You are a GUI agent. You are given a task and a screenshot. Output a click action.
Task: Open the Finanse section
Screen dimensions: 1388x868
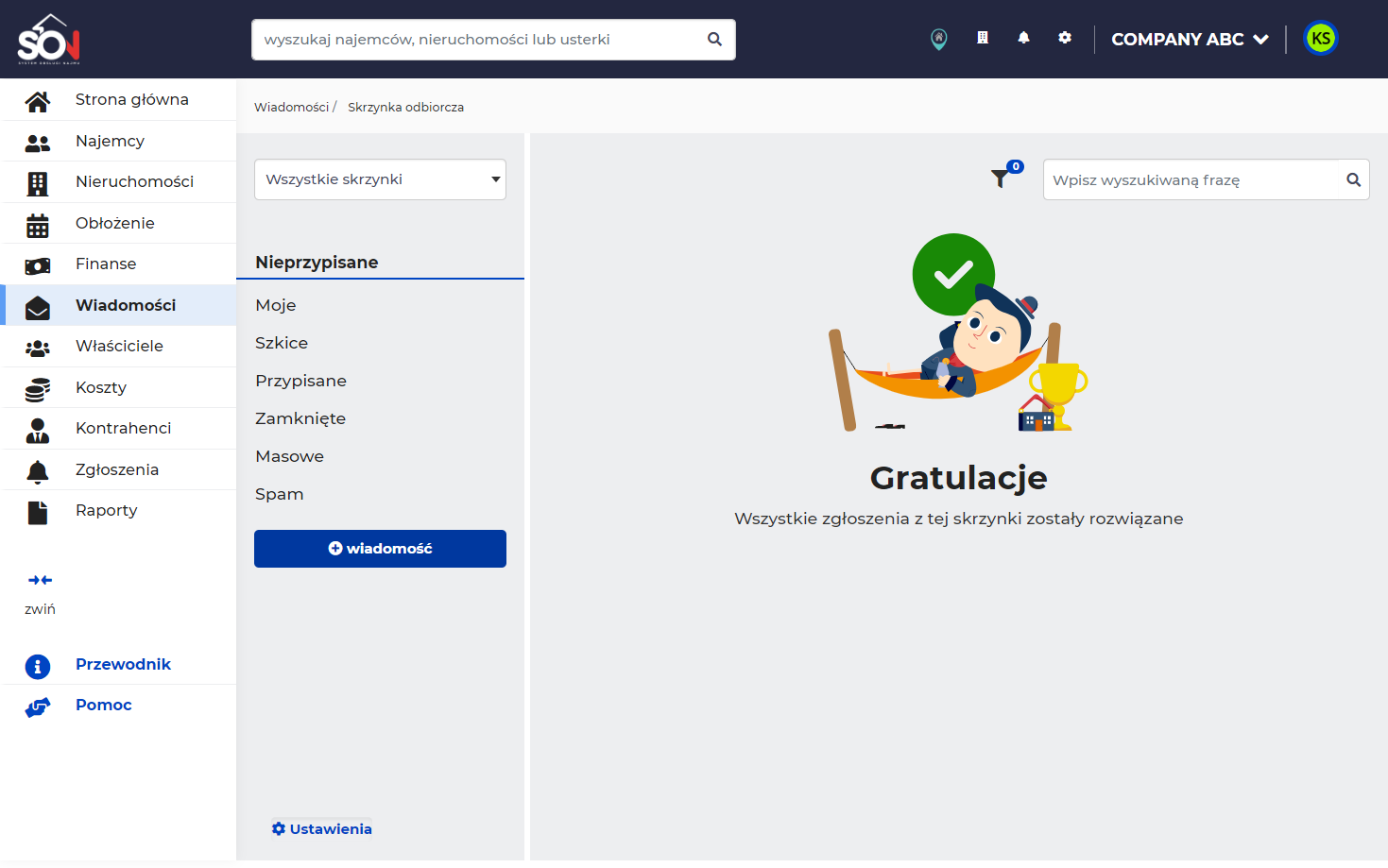pyautogui.click(x=106, y=264)
